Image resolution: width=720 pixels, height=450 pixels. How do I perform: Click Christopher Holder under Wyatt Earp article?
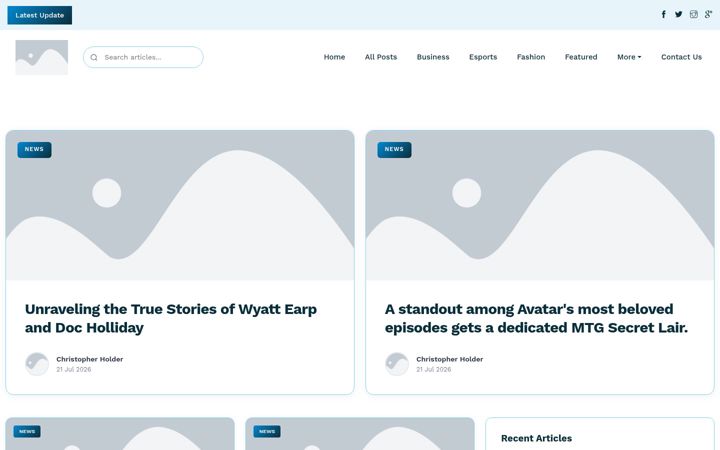90,359
